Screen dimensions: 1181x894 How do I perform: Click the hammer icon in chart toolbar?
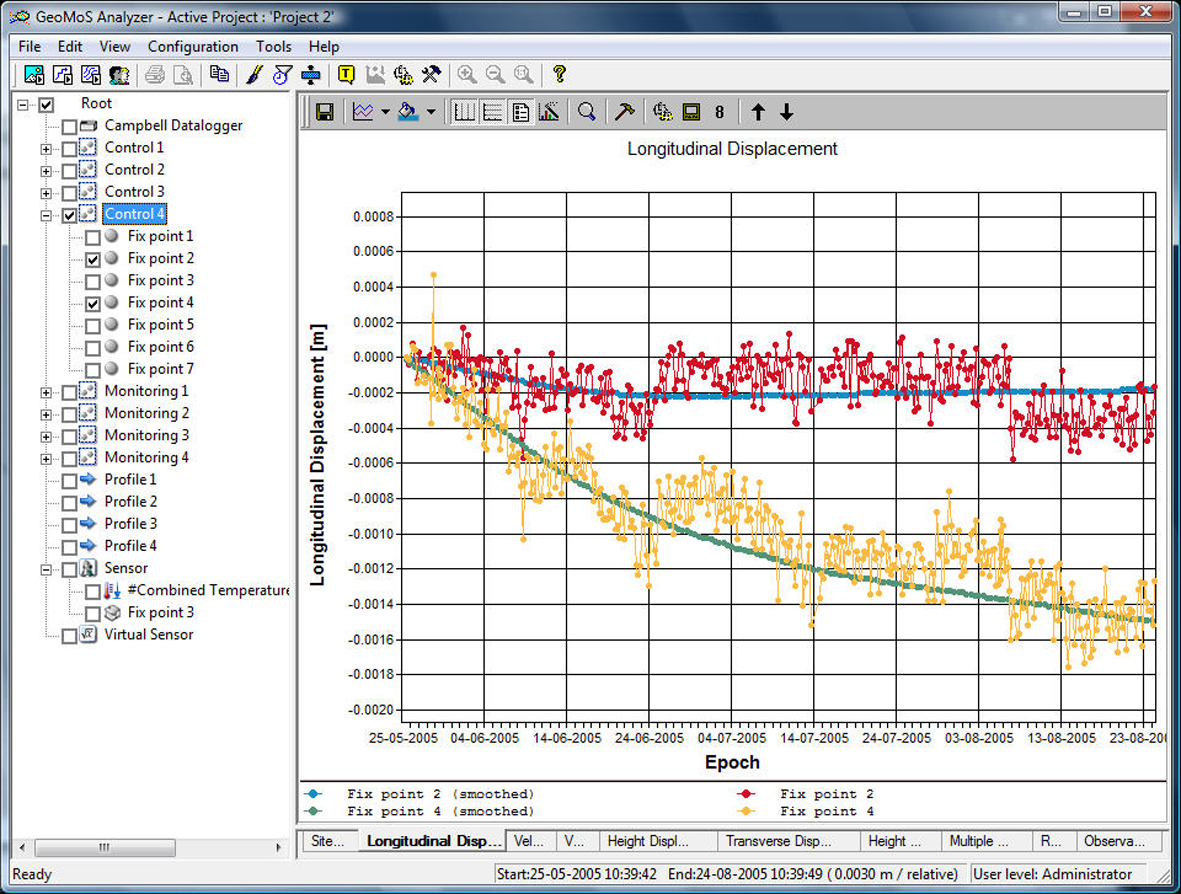click(x=624, y=112)
